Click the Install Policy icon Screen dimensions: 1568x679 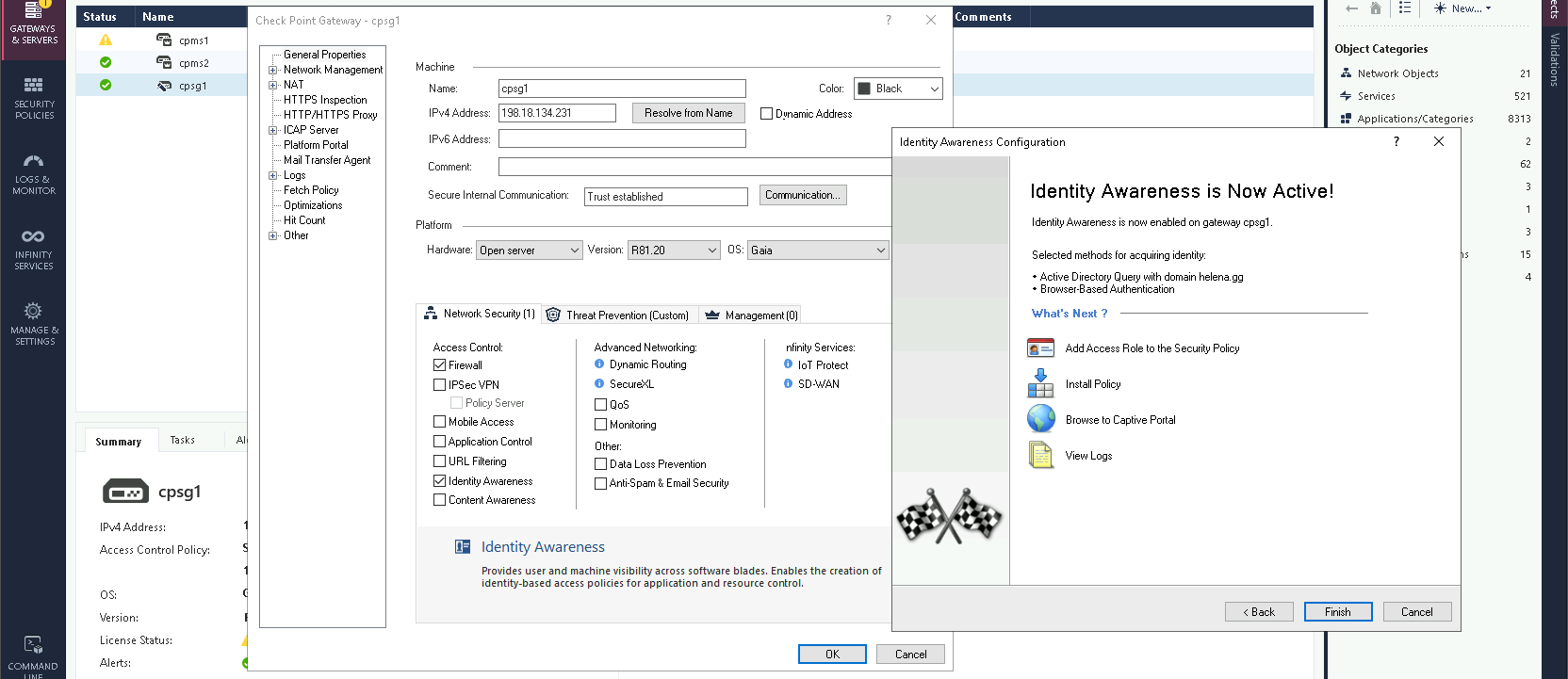click(x=1040, y=383)
